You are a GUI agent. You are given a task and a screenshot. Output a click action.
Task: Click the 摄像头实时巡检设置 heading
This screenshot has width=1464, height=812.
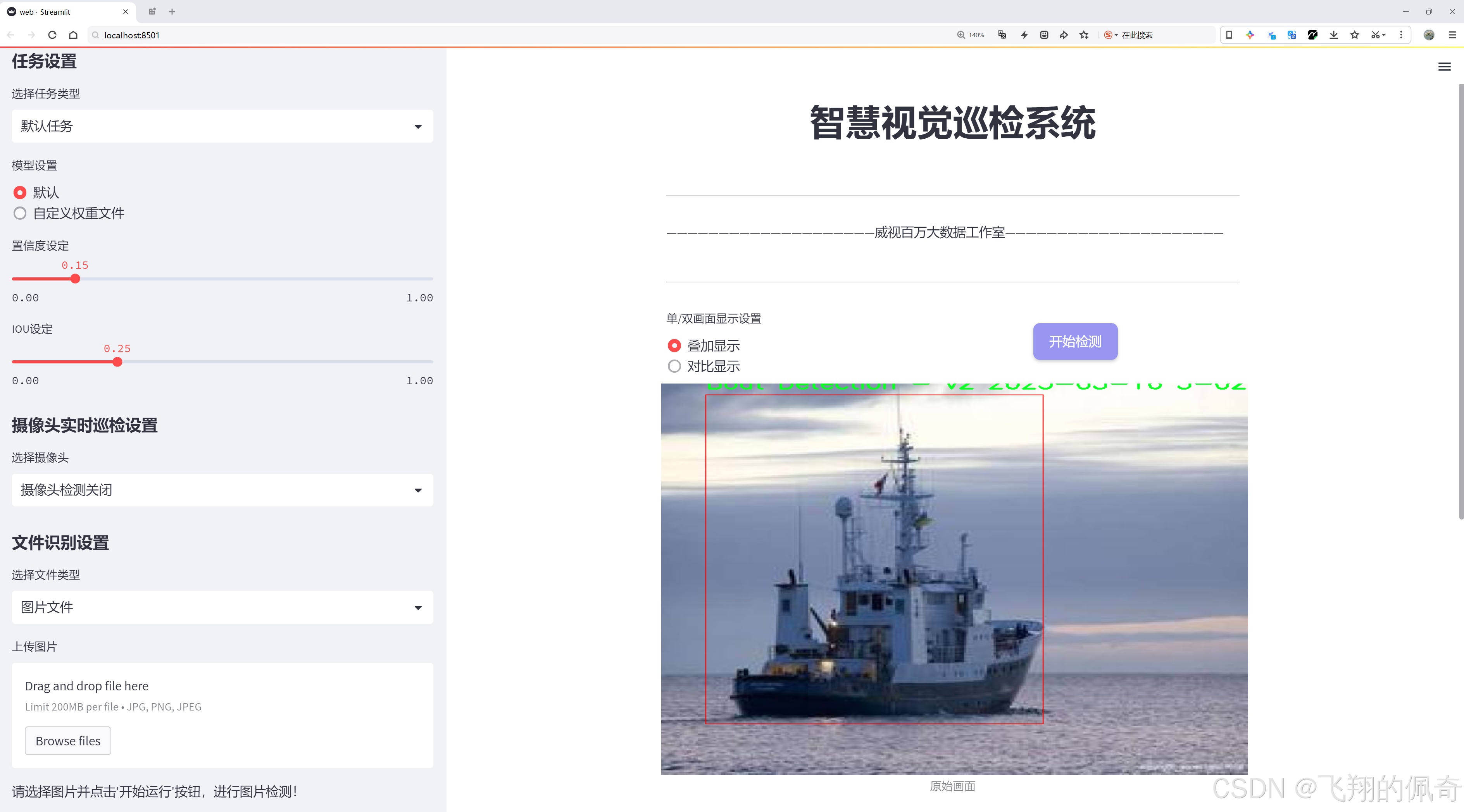84,425
